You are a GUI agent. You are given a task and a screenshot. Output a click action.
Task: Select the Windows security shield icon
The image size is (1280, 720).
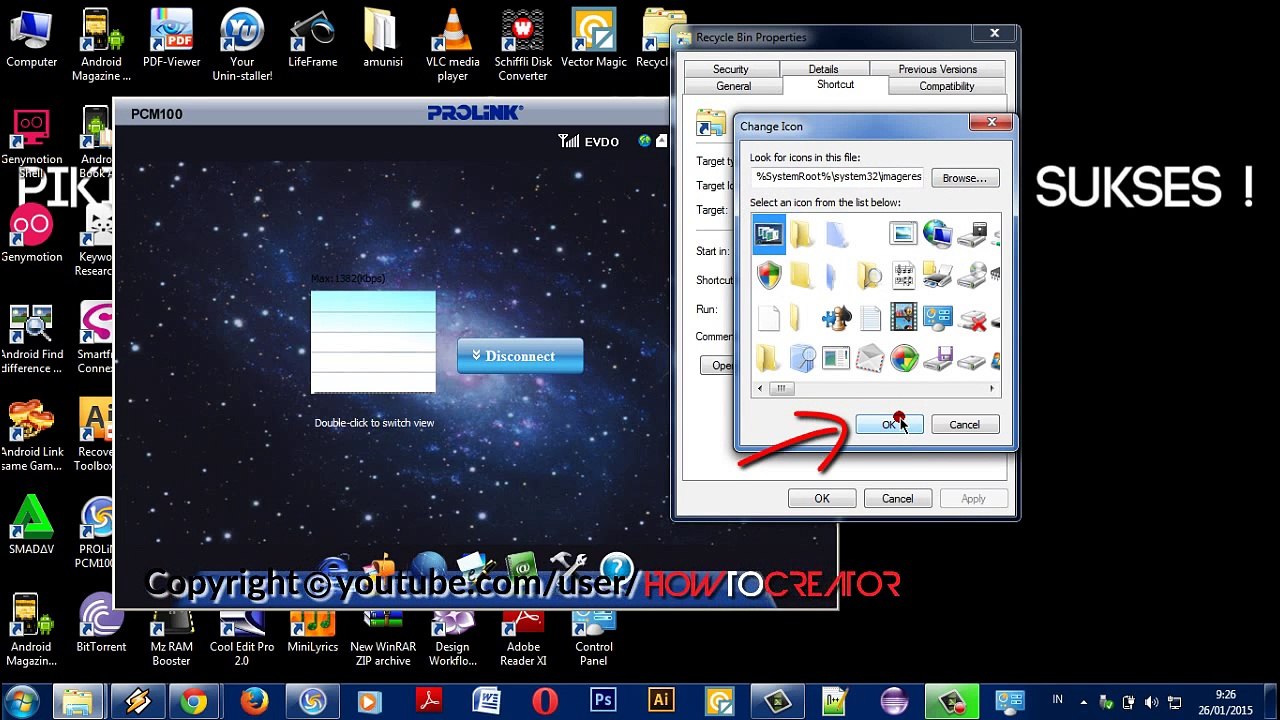[769, 275]
